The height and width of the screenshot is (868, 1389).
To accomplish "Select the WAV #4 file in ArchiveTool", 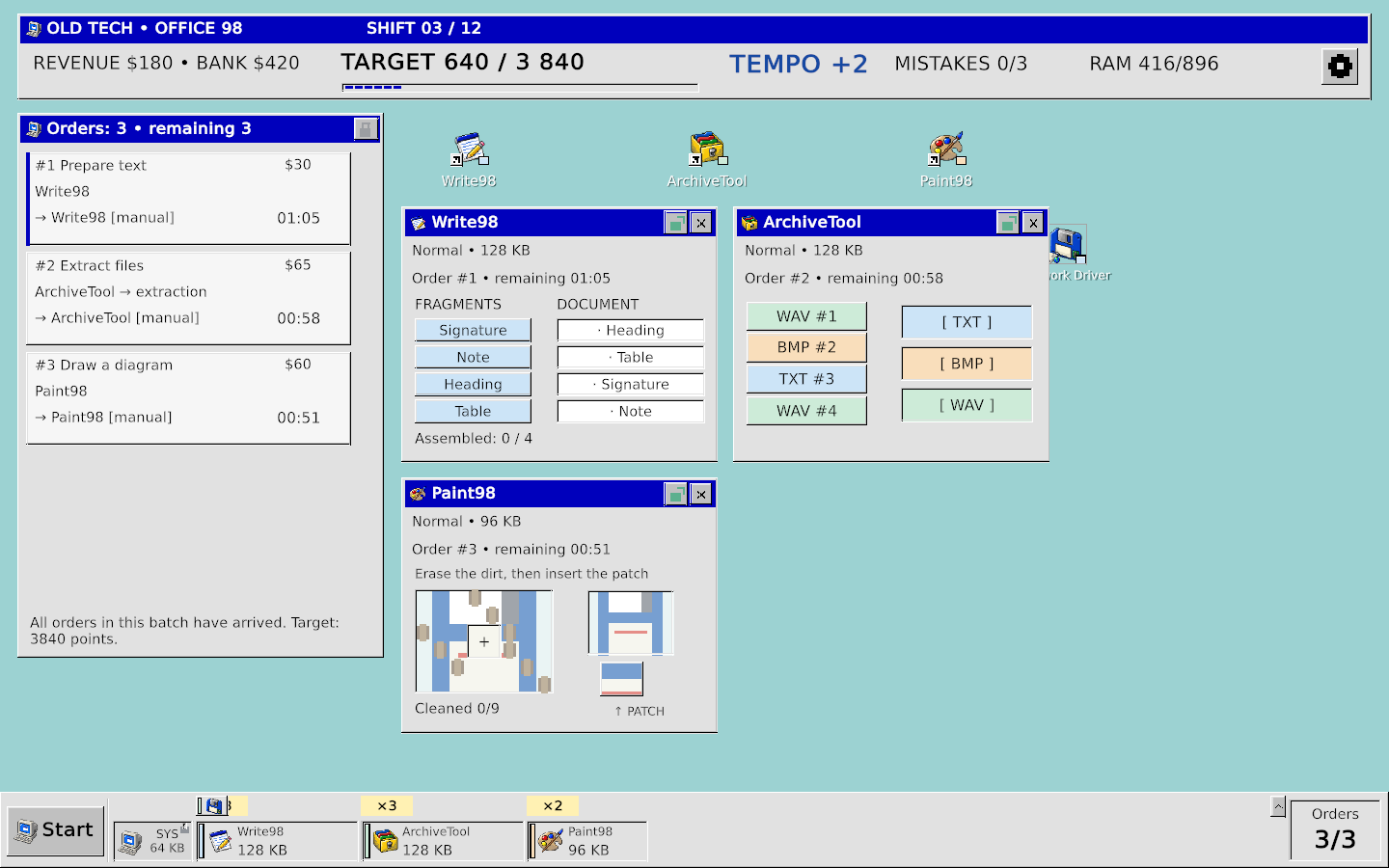I will (x=806, y=411).
